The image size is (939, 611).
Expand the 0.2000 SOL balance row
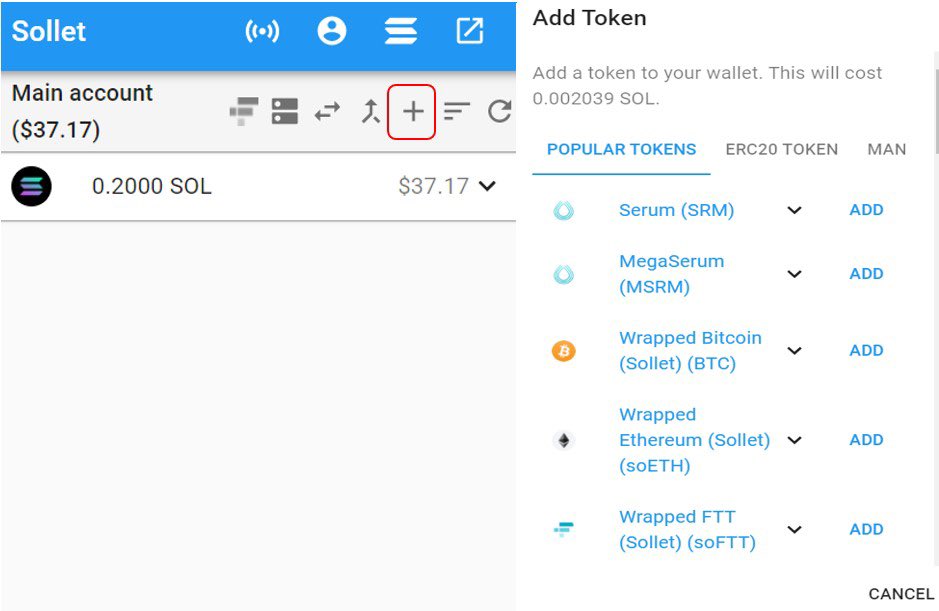point(487,186)
